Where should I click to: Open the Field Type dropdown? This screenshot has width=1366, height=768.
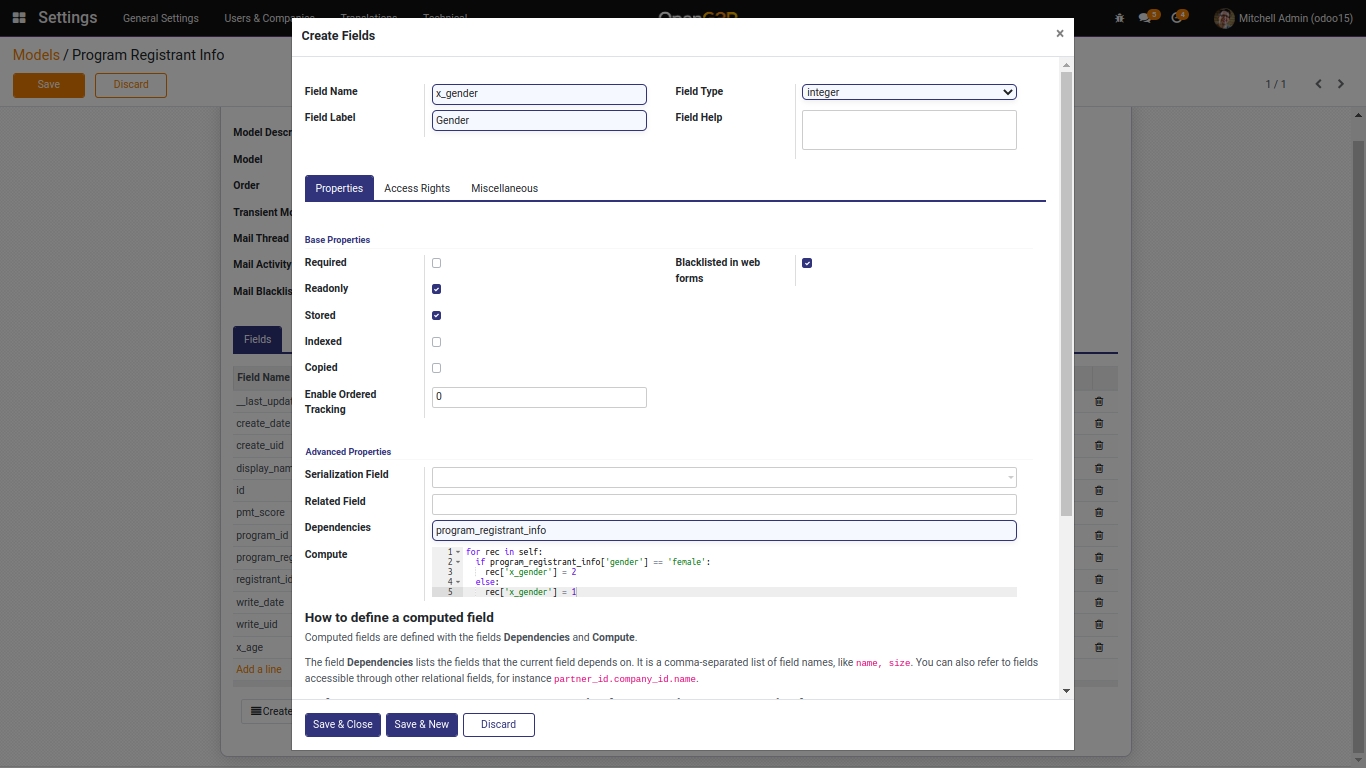click(x=908, y=92)
